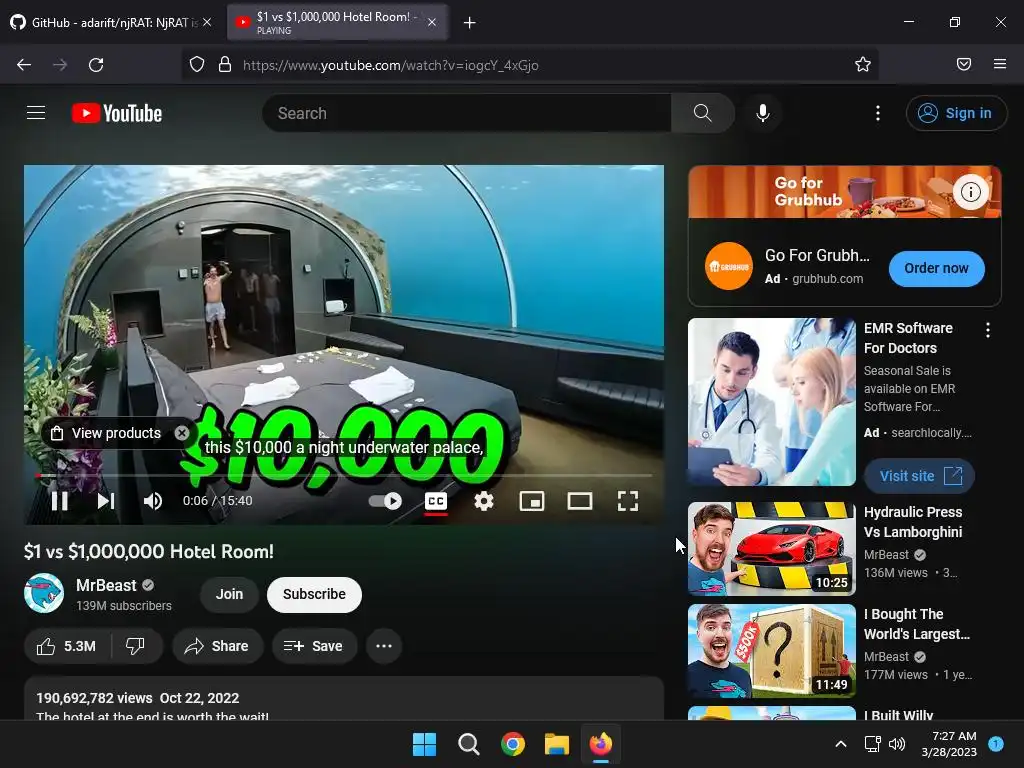Enter full screen mode icon
The height and width of the screenshot is (768, 1024).
(628, 501)
